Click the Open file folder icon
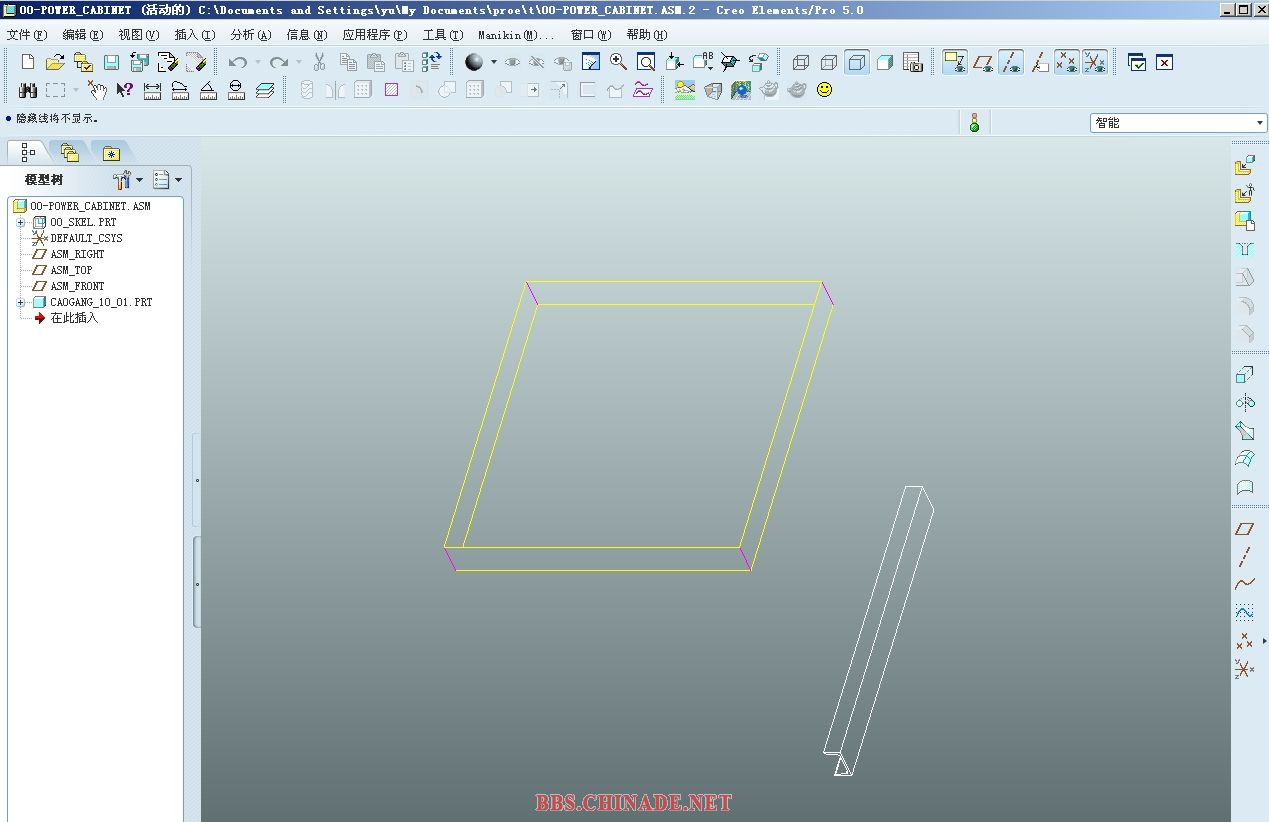Screen dimensions: 1269x822 55,62
